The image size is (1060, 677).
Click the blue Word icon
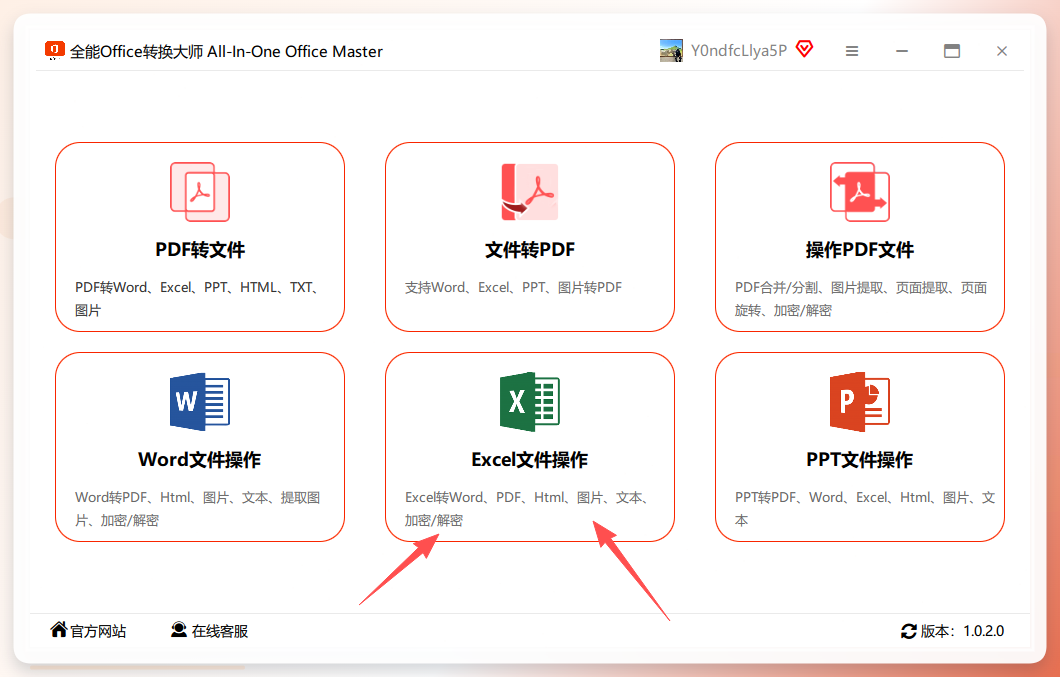[199, 402]
